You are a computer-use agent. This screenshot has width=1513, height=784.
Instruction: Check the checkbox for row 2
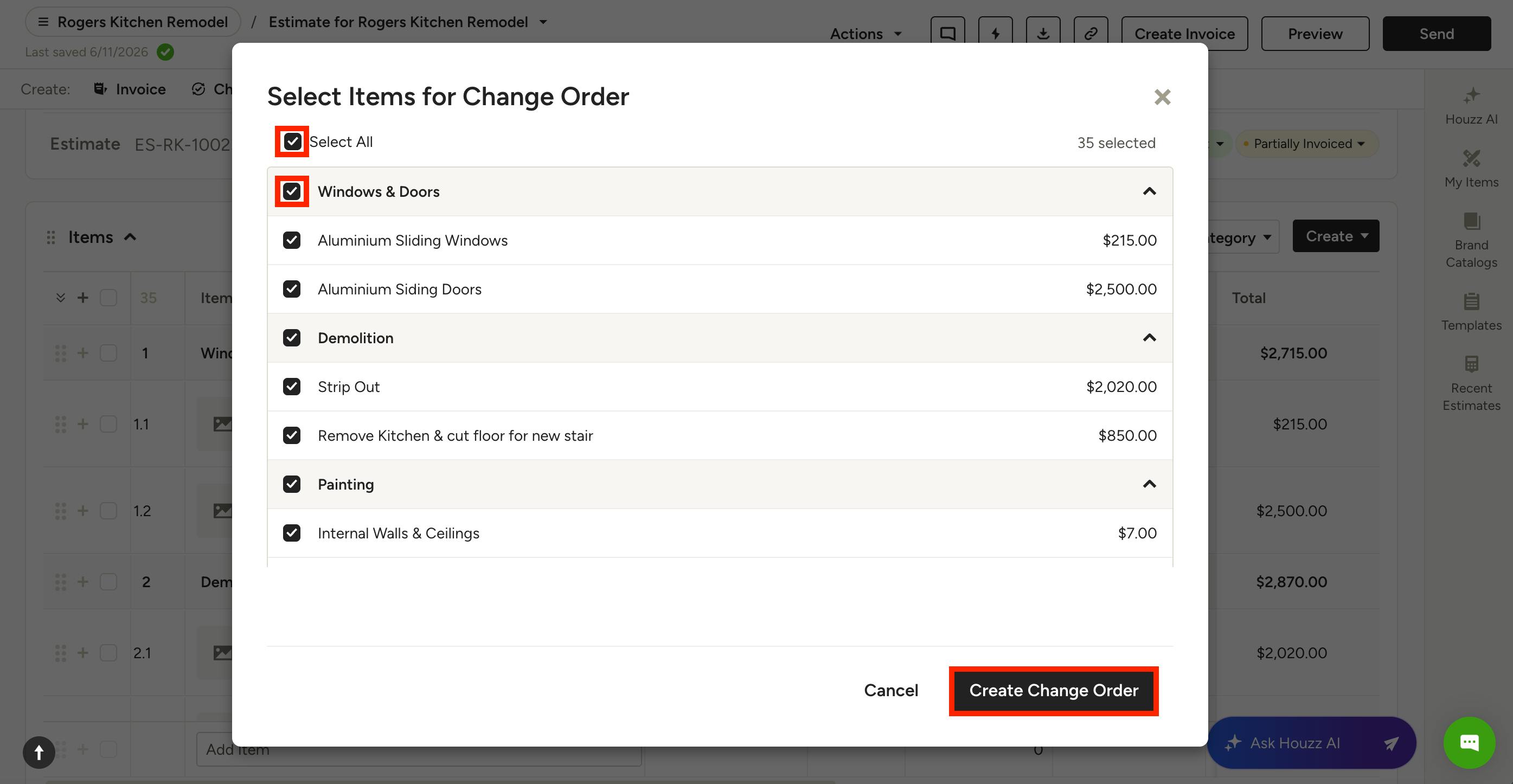click(108, 582)
